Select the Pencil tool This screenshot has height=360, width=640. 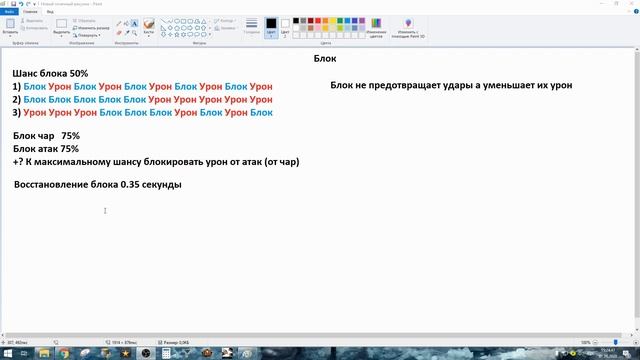pyautogui.click(x=119, y=24)
